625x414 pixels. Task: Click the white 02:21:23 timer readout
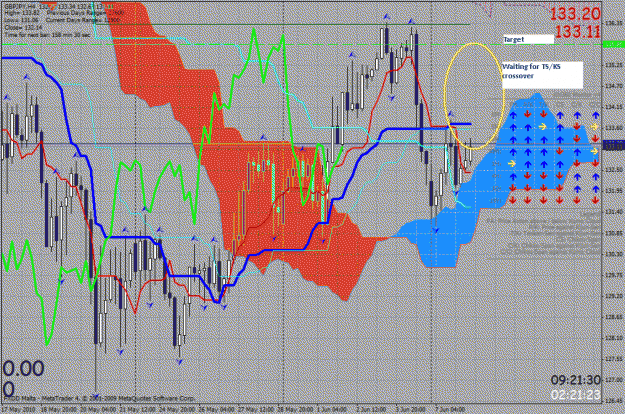tap(576, 394)
